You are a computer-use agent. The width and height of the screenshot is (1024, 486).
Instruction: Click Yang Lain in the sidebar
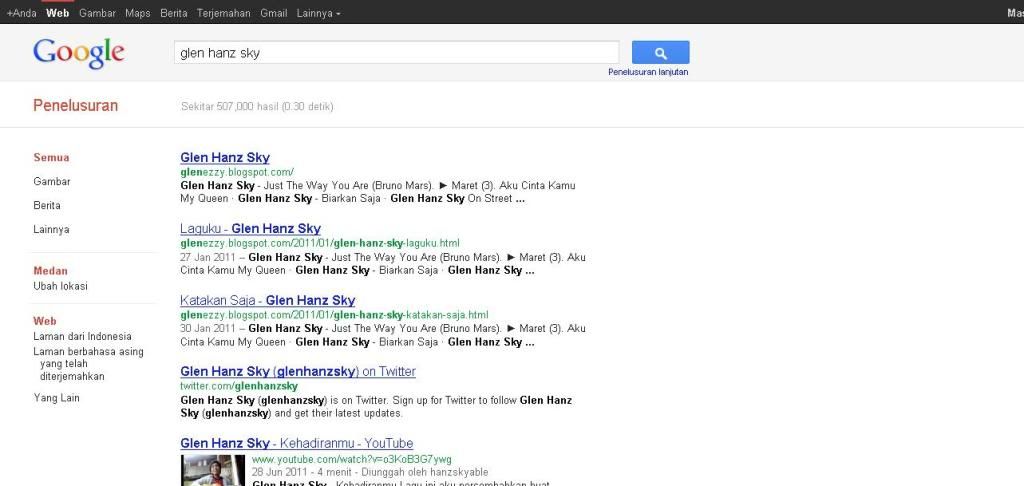(x=56, y=398)
